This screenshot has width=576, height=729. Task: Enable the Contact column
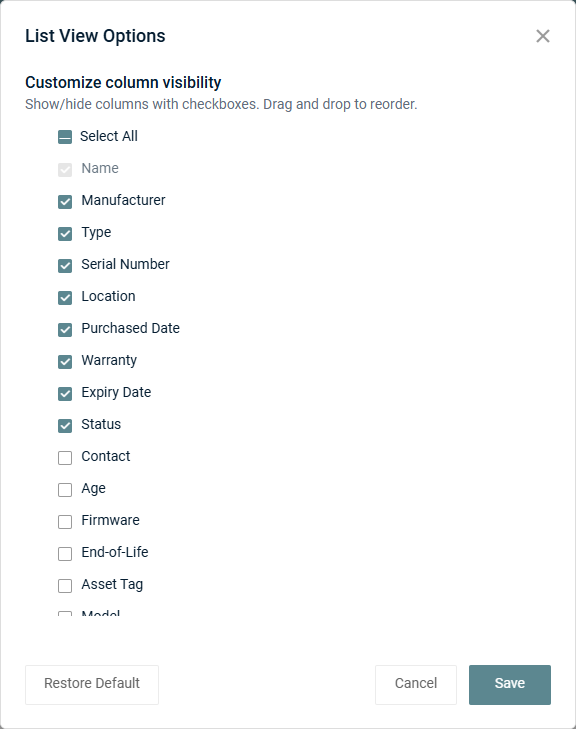(65, 458)
